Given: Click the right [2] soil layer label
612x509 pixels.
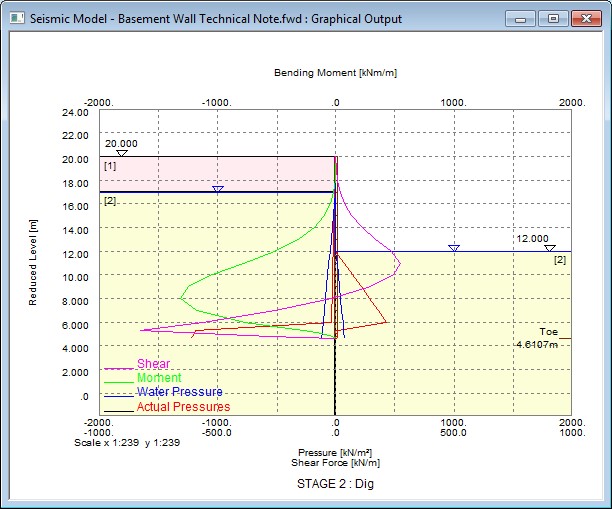Looking at the screenshot, I should (x=560, y=260).
